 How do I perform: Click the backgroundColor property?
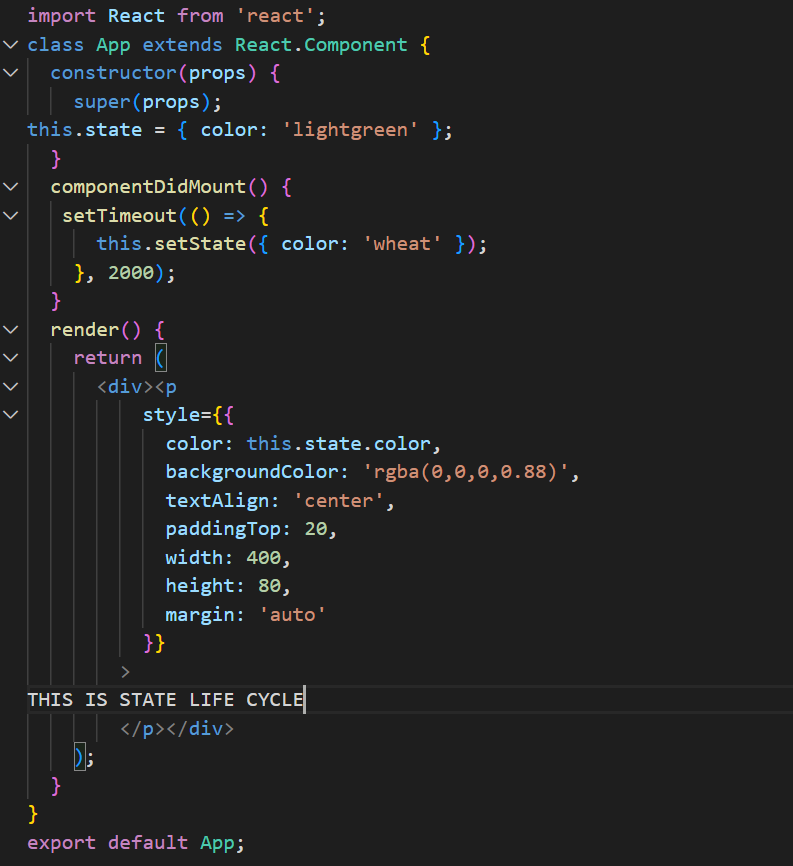point(251,472)
